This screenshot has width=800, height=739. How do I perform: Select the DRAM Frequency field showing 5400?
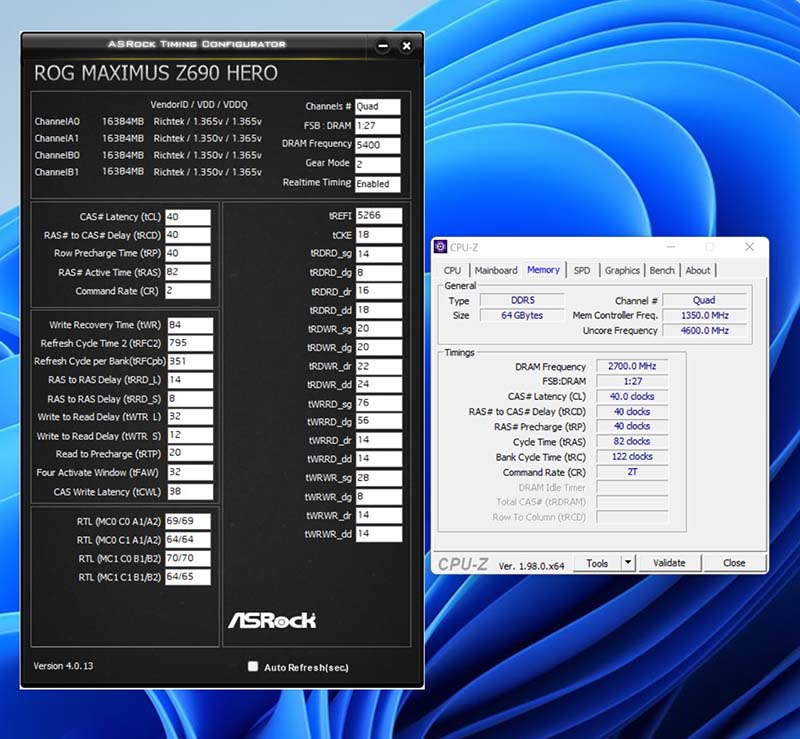380,144
